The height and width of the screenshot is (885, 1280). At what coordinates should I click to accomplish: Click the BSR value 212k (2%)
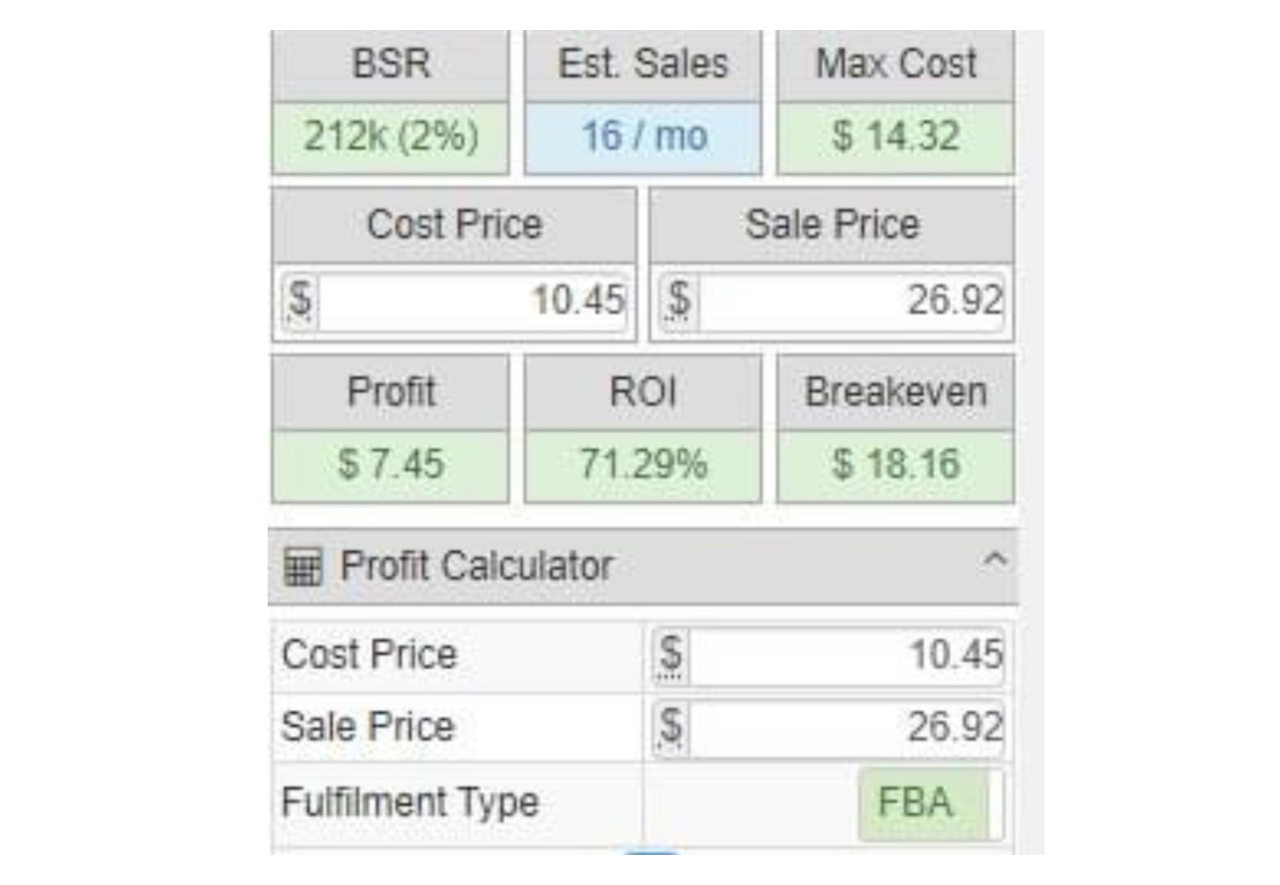coord(390,136)
